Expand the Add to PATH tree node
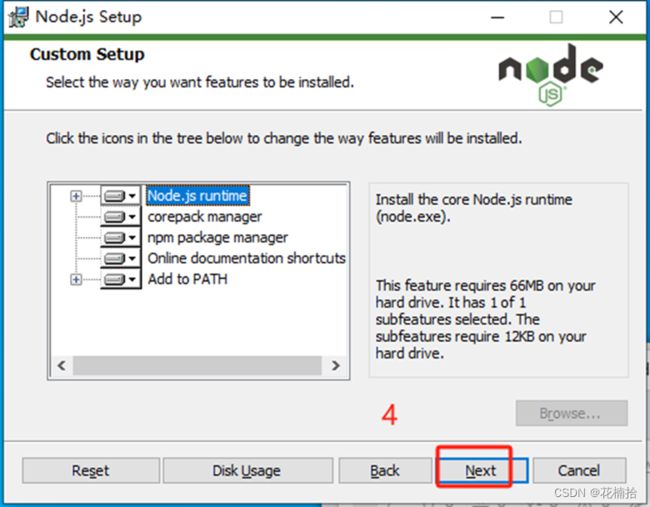 click(76, 279)
